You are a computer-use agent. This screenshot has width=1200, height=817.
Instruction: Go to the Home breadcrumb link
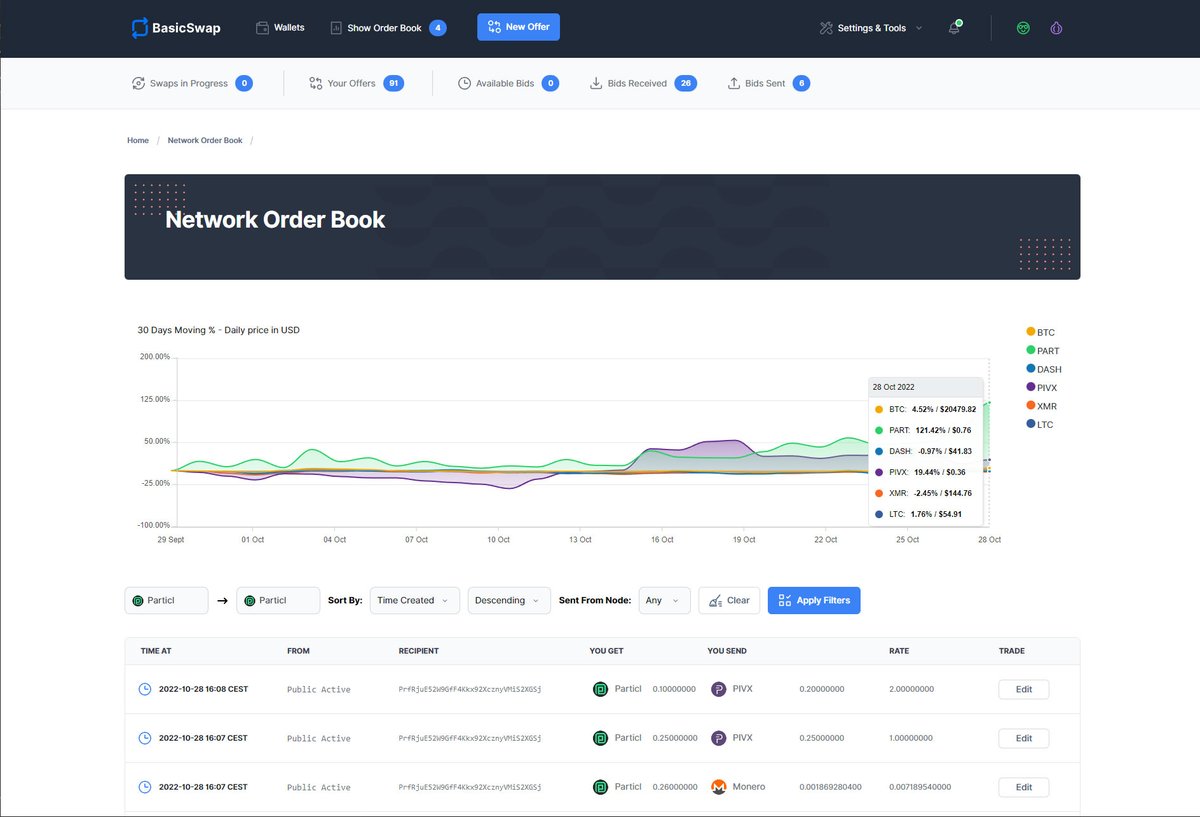138,141
